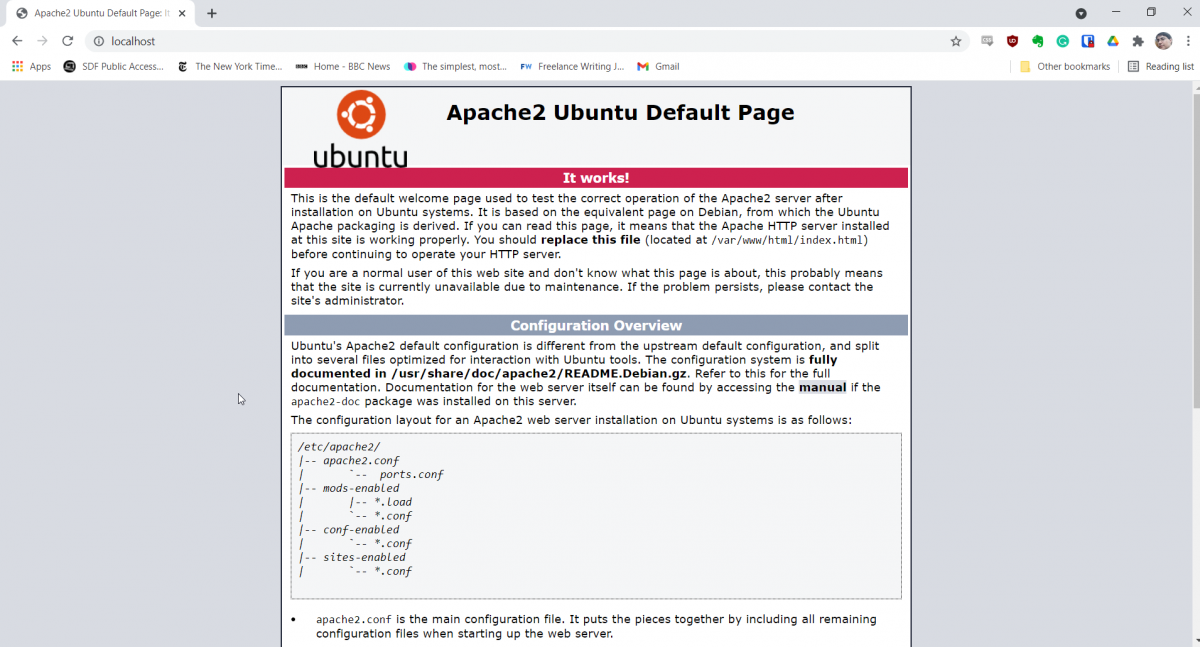Click the red 'It works!' banner

596,178
